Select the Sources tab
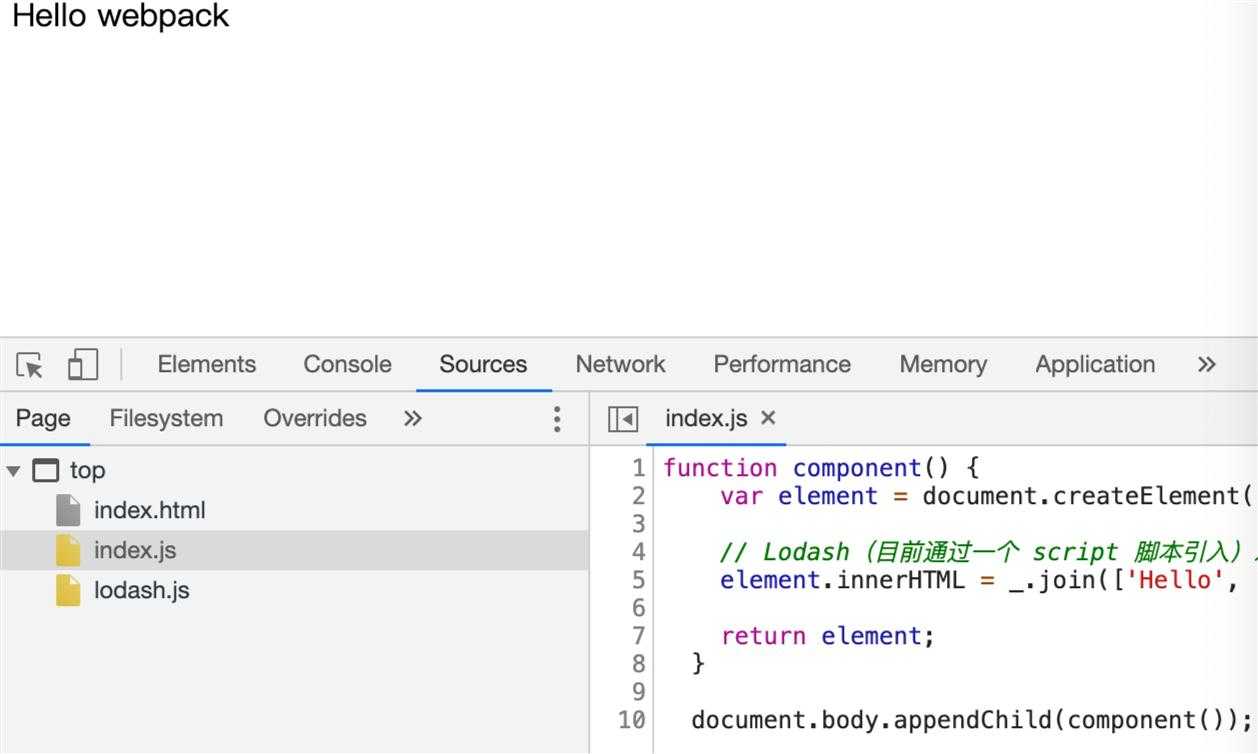 coord(483,365)
